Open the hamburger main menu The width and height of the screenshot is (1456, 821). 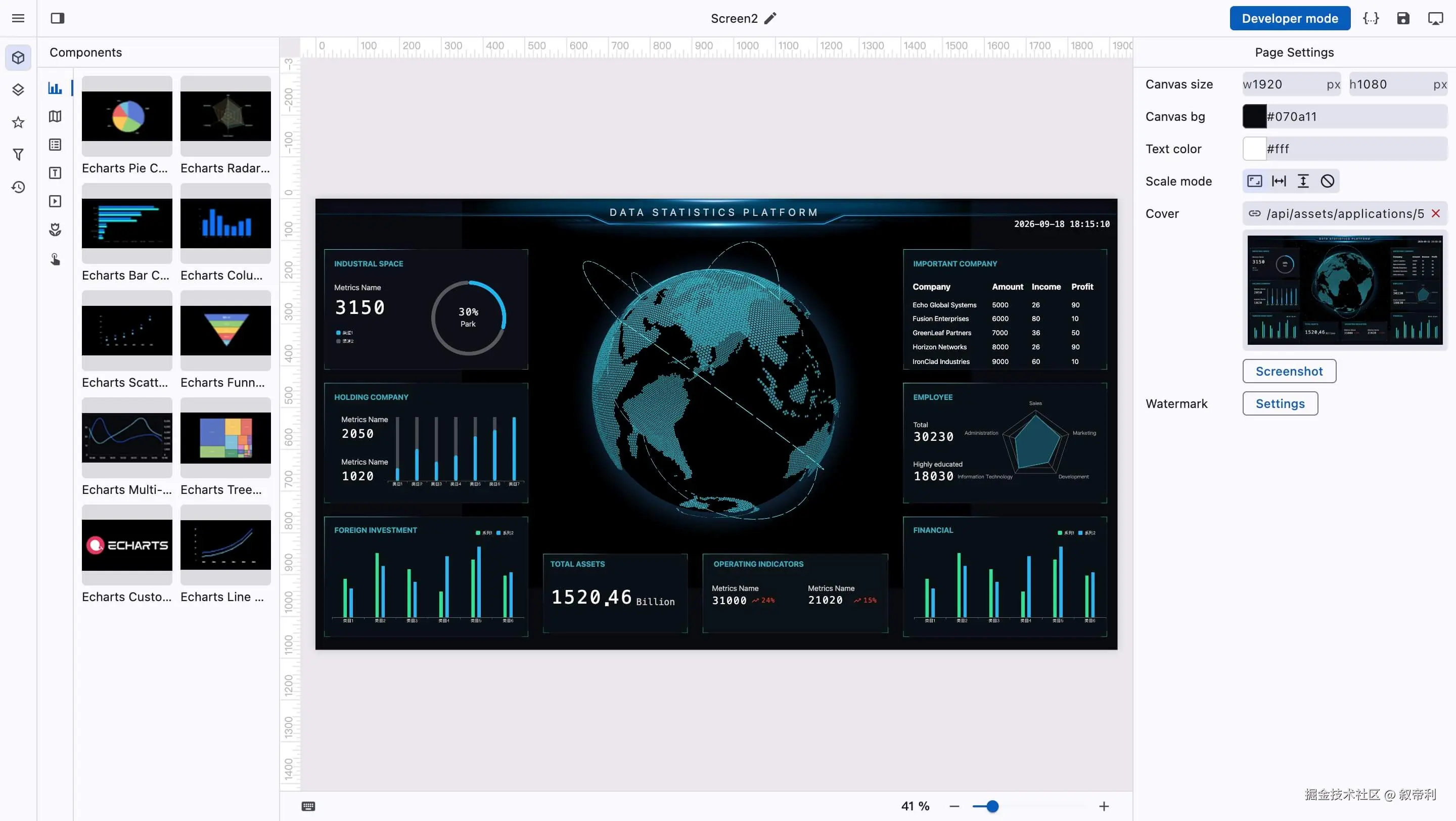click(18, 18)
